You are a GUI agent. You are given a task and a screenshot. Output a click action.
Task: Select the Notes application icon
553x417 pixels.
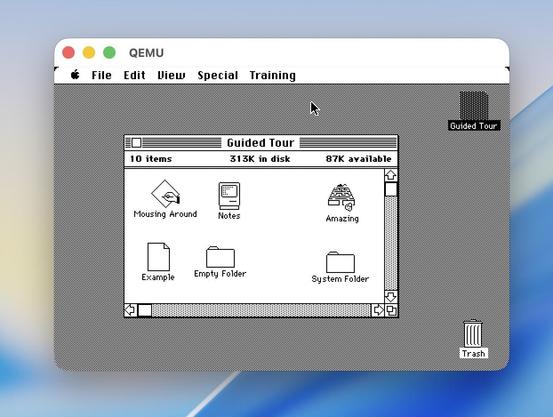pos(229,196)
